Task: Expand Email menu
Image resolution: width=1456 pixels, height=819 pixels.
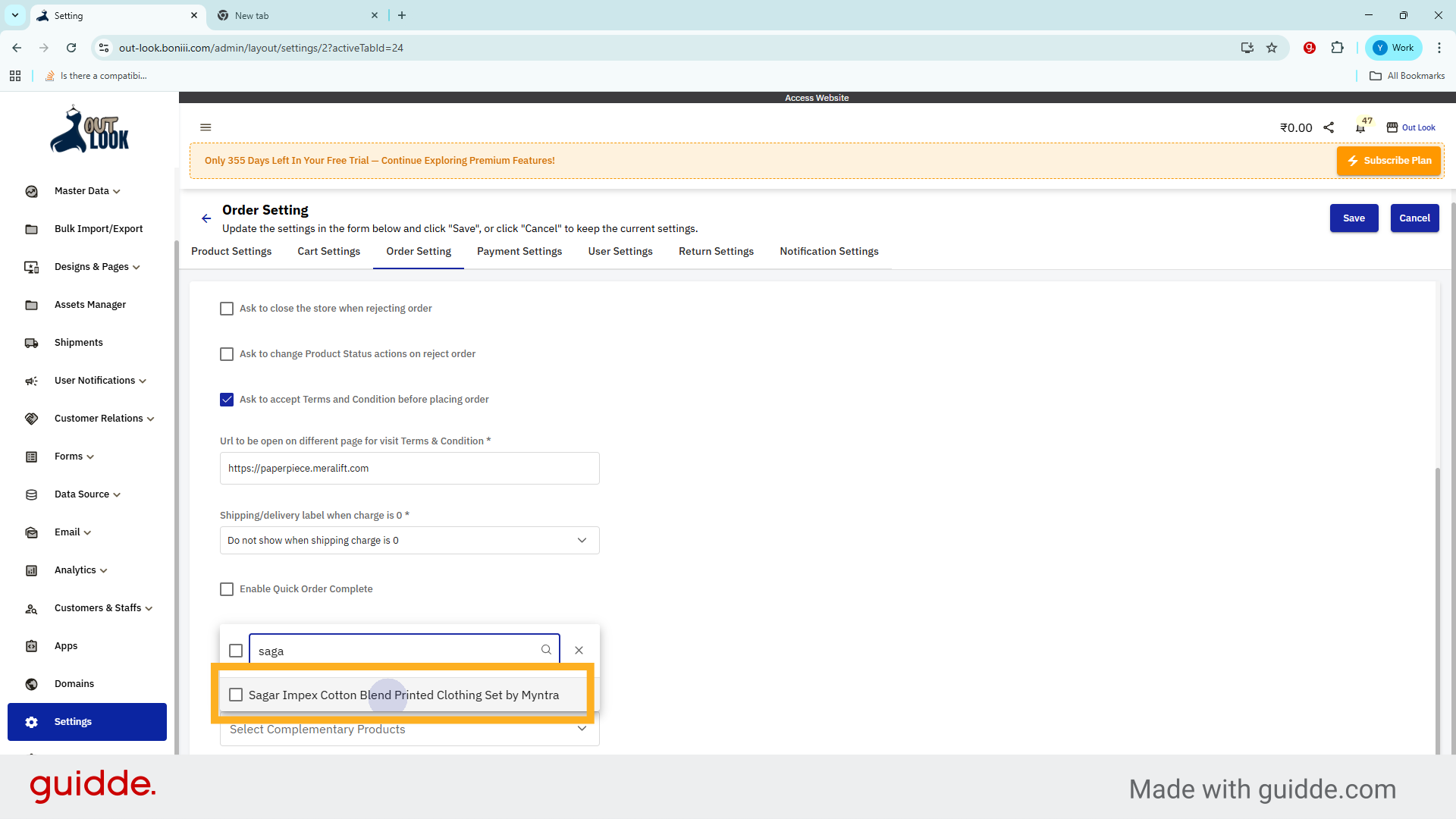Action: coord(87,533)
